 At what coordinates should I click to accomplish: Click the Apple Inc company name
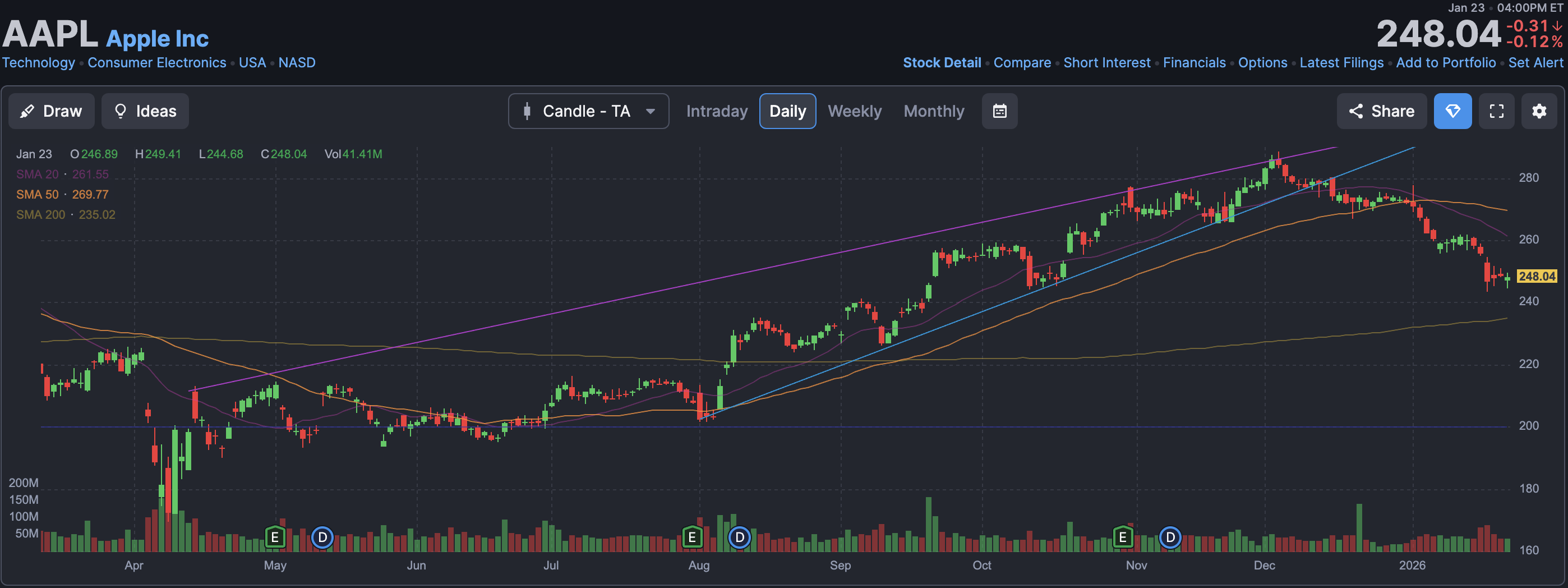(157, 38)
